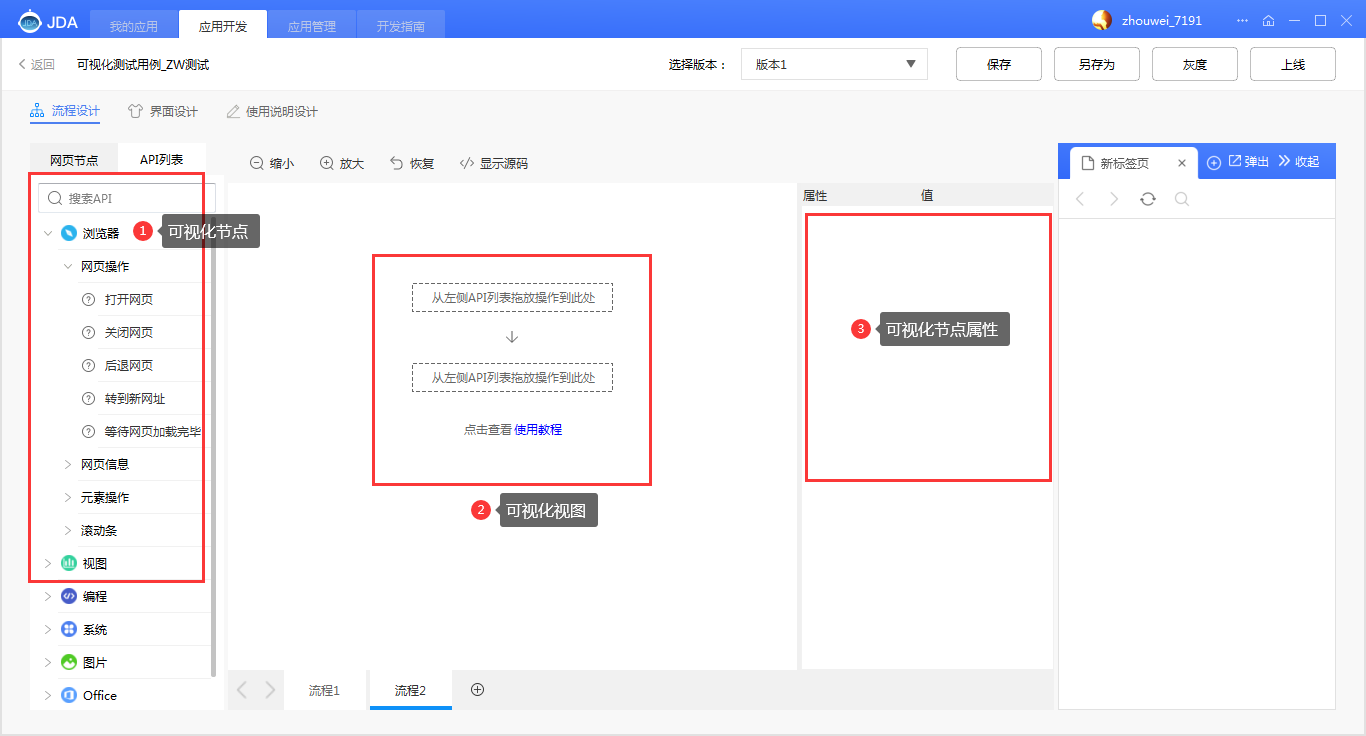Image resolution: width=1366 pixels, height=736 pixels.
Task: Click the first drop placeholder box
Action: 512,297
